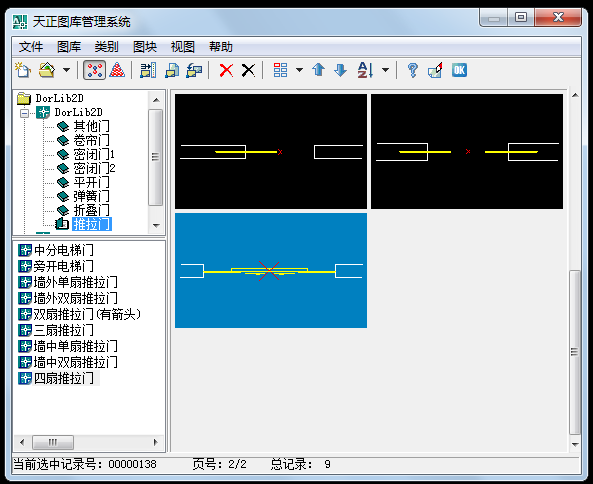Viewport: 593px width, 484px height.
Task: Select 三扇推拉门 in block list
Action: click(x=64, y=330)
